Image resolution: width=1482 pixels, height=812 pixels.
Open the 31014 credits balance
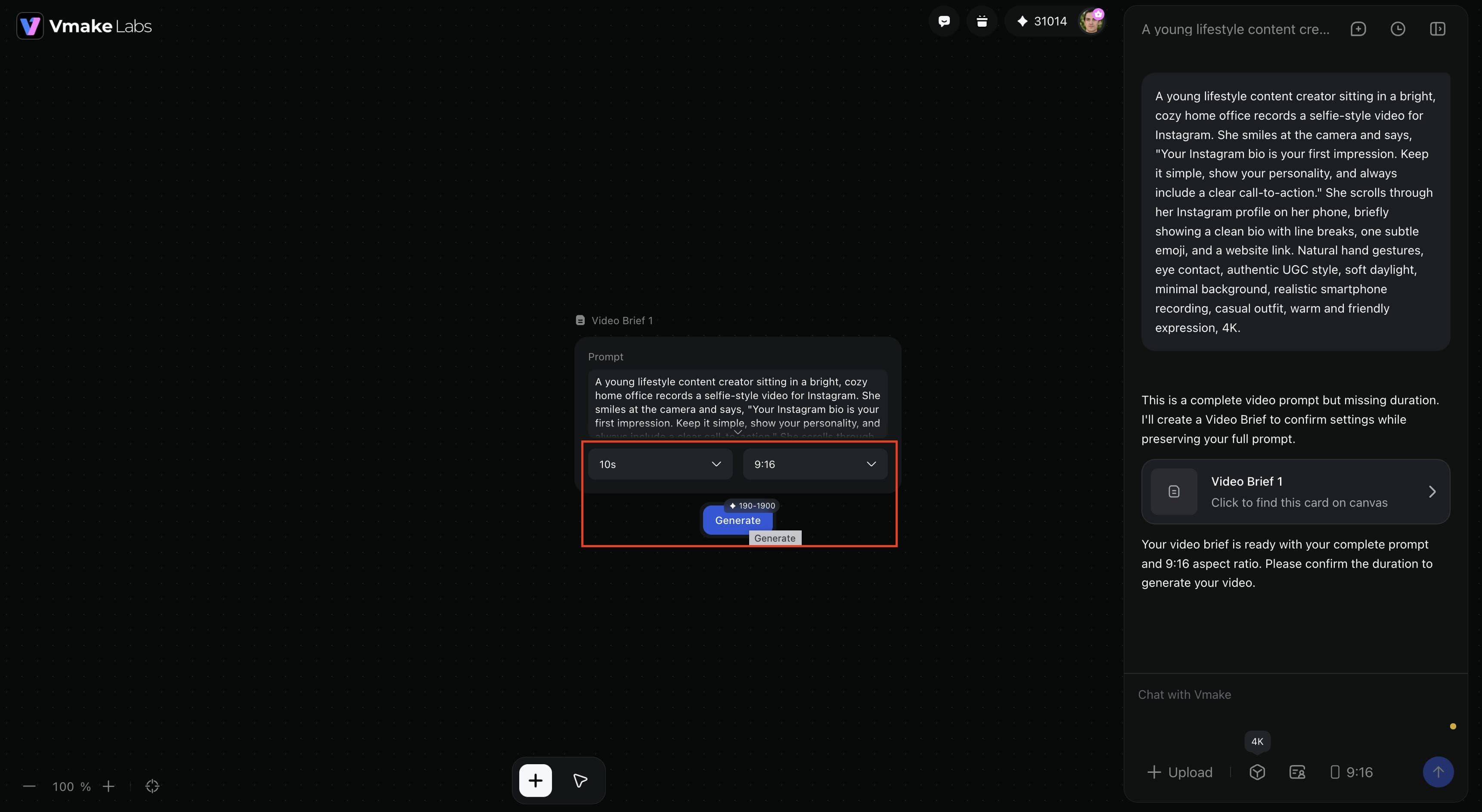point(1042,21)
